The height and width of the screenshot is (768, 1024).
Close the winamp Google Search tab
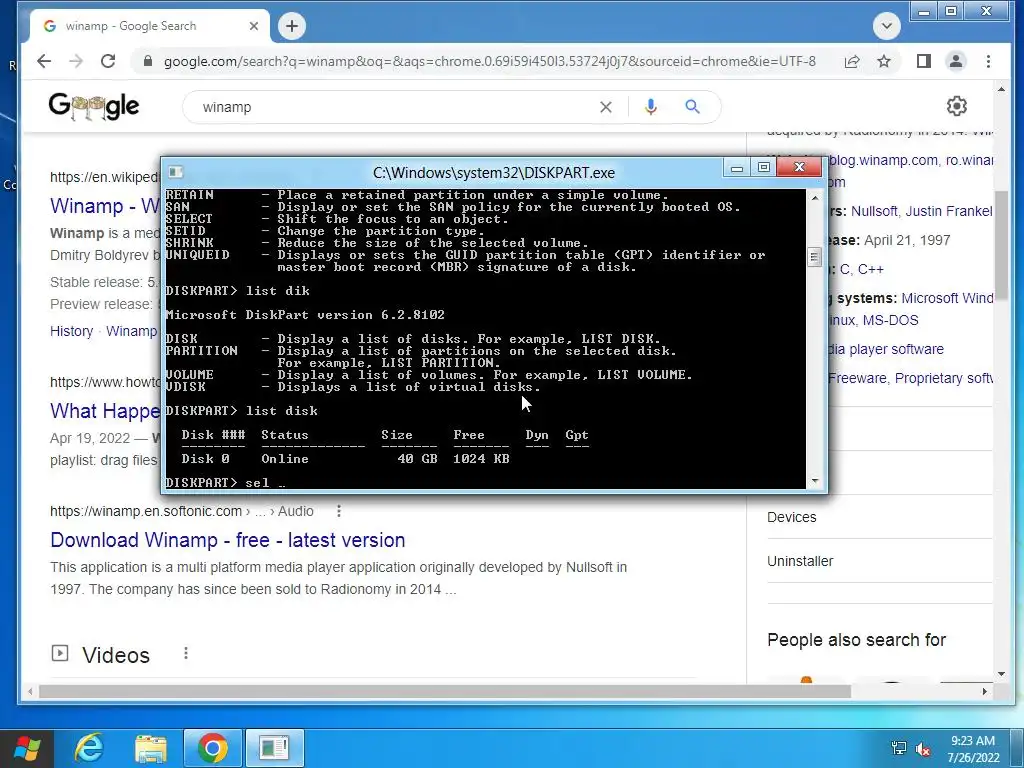point(254,26)
